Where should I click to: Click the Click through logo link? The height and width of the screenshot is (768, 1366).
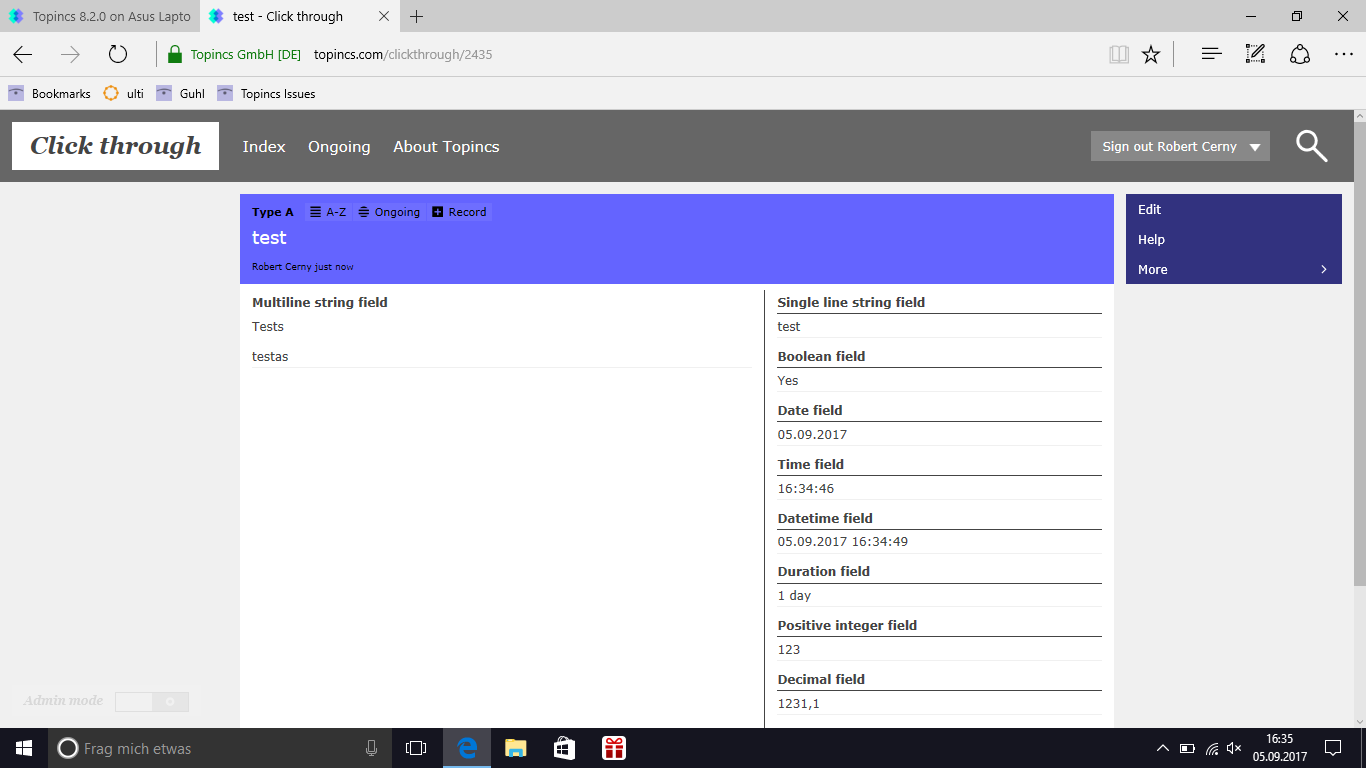(x=115, y=146)
